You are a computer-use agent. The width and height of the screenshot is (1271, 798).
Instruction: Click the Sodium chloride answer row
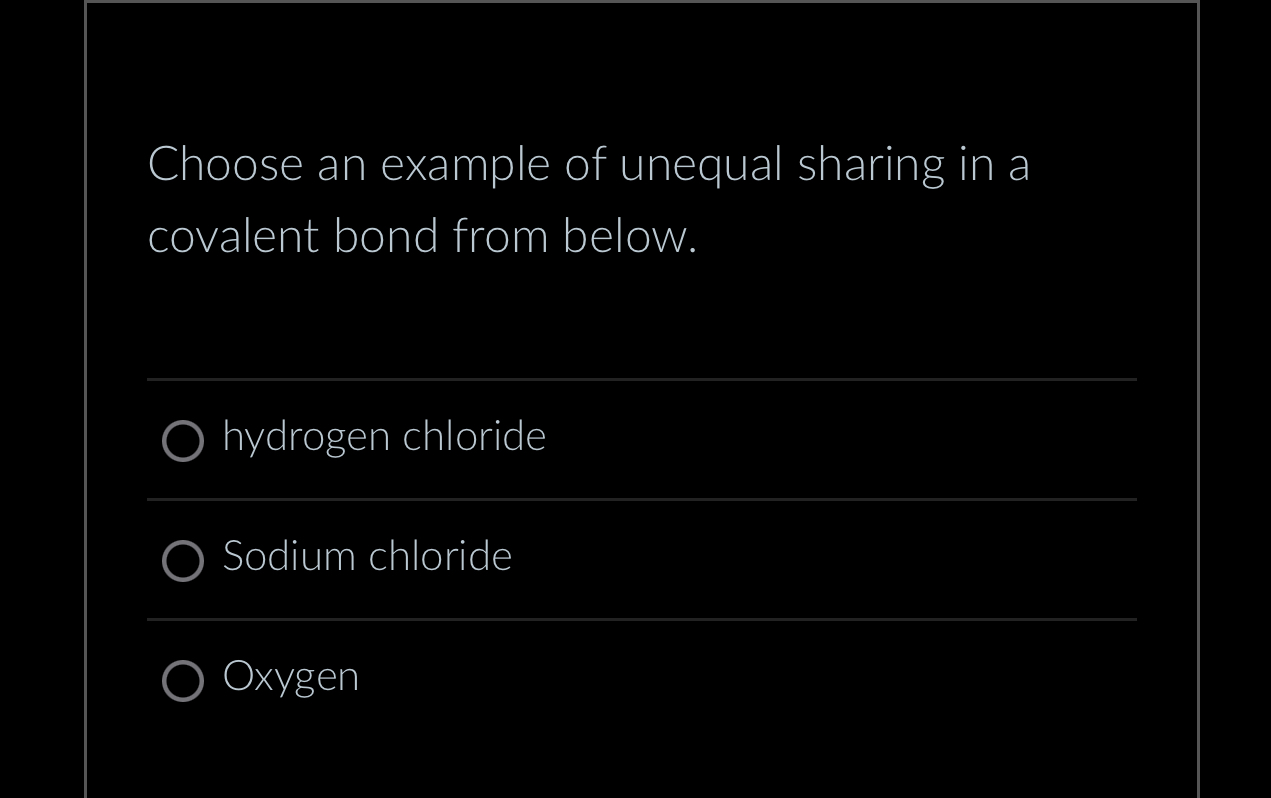point(640,560)
